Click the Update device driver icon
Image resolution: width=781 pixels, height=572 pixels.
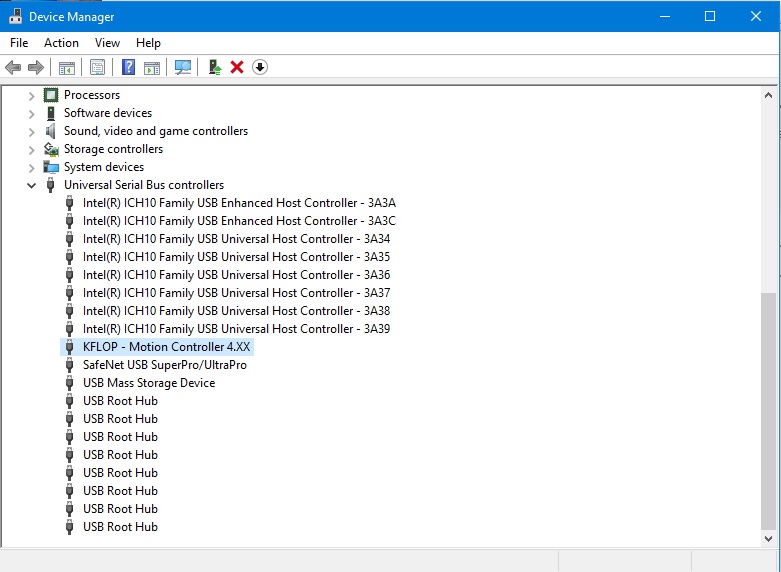[214, 67]
